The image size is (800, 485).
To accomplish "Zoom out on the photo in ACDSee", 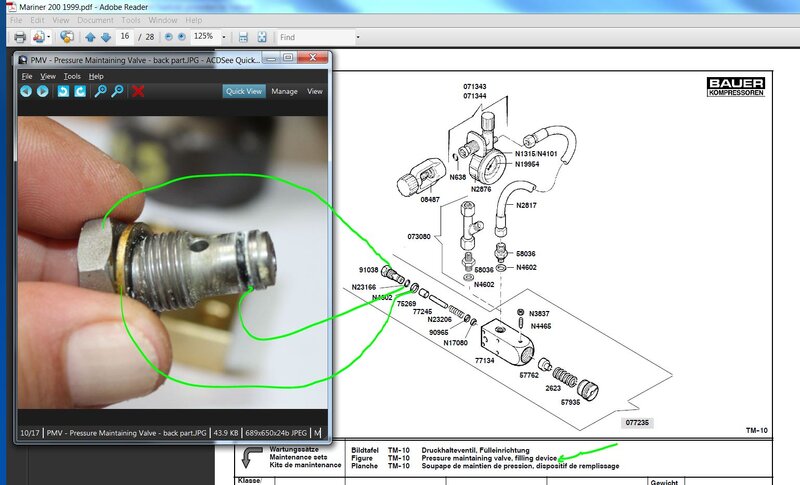I will (x=117, y=91).
